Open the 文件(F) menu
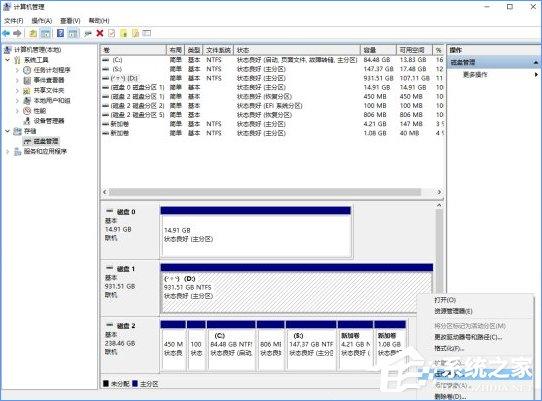 (x=14, y=21)
